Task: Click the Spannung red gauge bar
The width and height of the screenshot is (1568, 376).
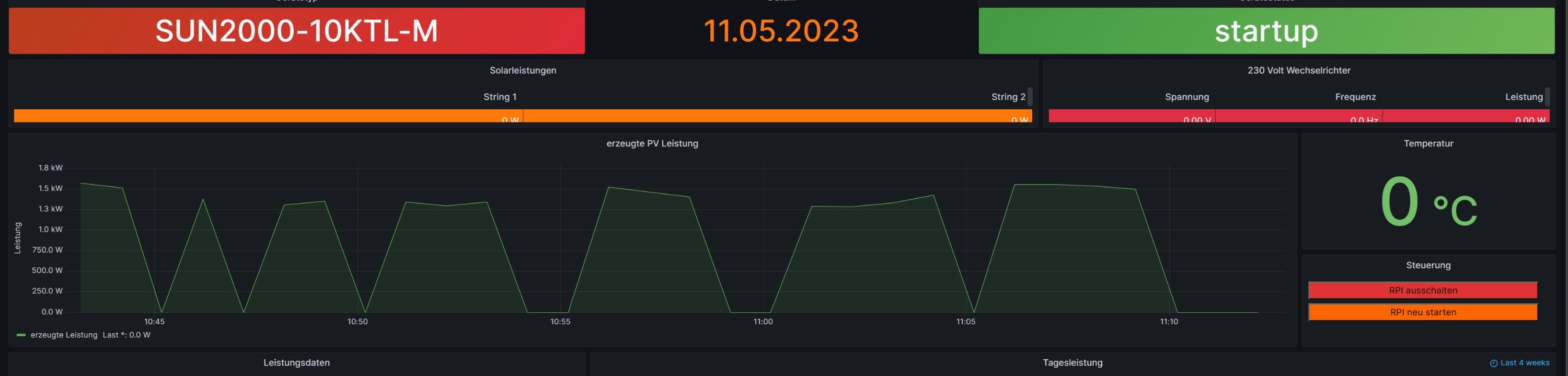Action: [x=1131, y=116]
